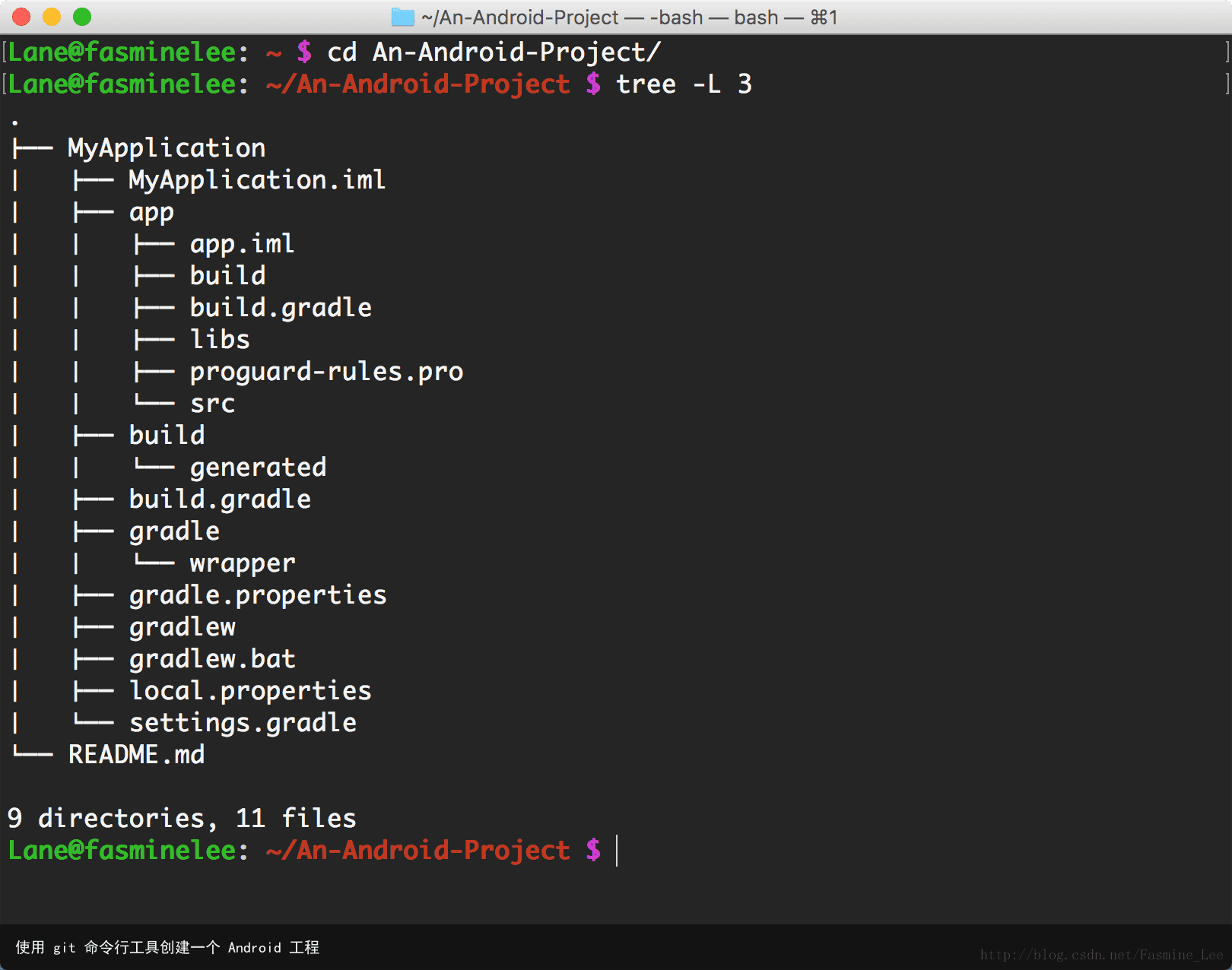
Task: Click the red close window button
Action: pyautogui.click(x=21, y=17)
